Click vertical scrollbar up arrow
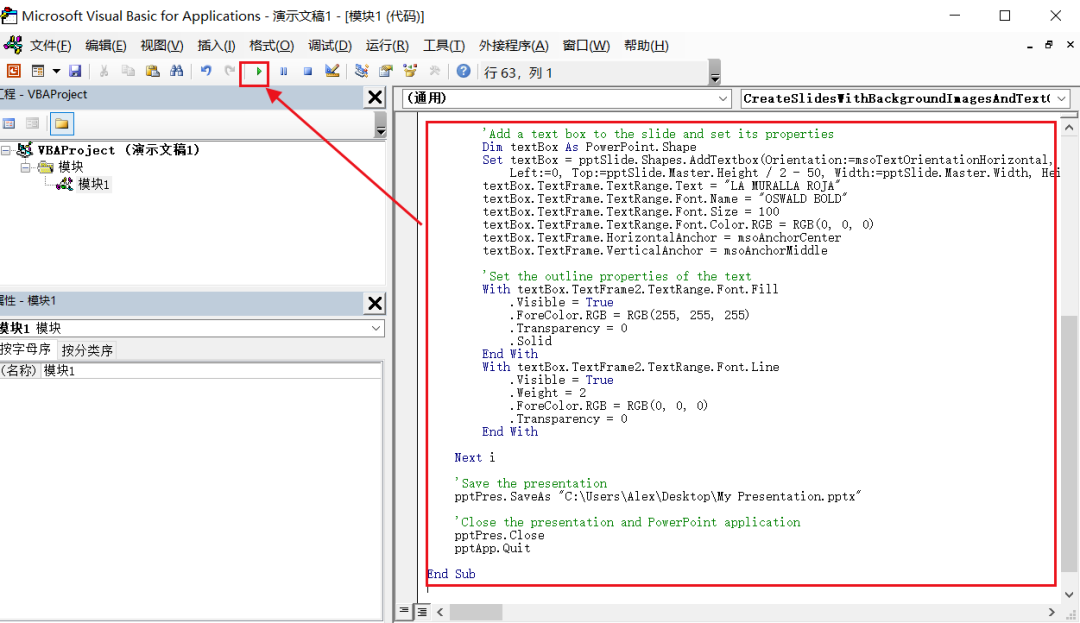1080x623 pixels. [1068, 128]
